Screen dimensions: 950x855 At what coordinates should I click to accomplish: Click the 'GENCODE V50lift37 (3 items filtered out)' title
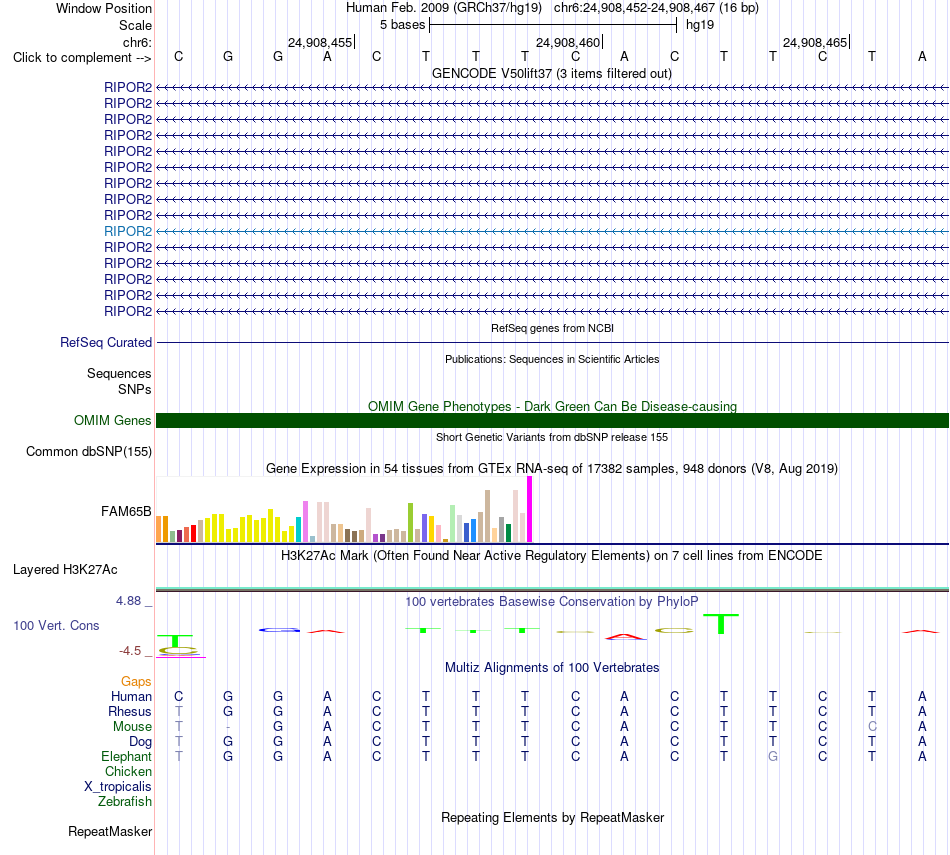pyautogui.click(x=551, y=73)
